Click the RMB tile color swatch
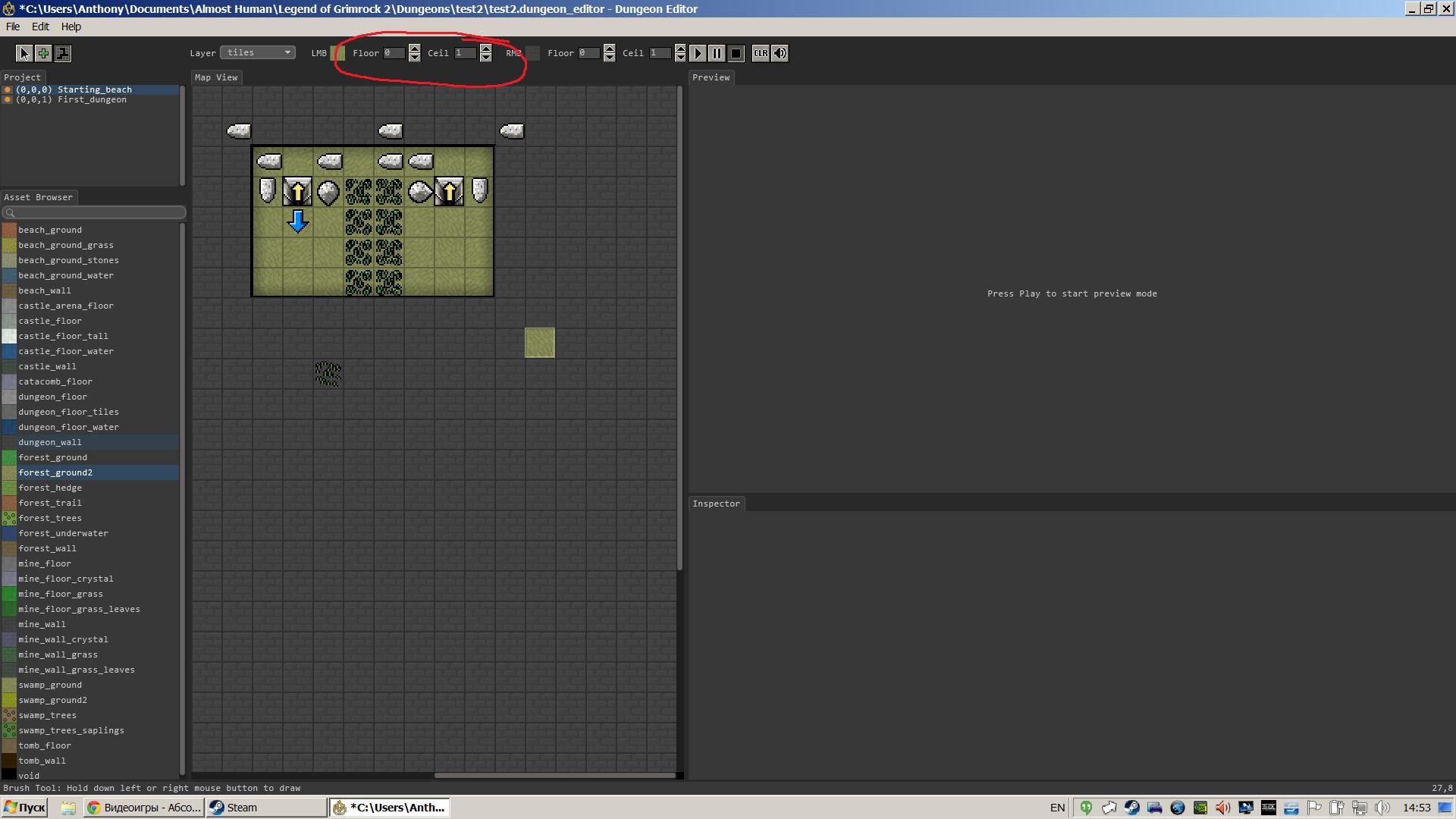This screenshot has height=819, width=1456. coord(533,53)
